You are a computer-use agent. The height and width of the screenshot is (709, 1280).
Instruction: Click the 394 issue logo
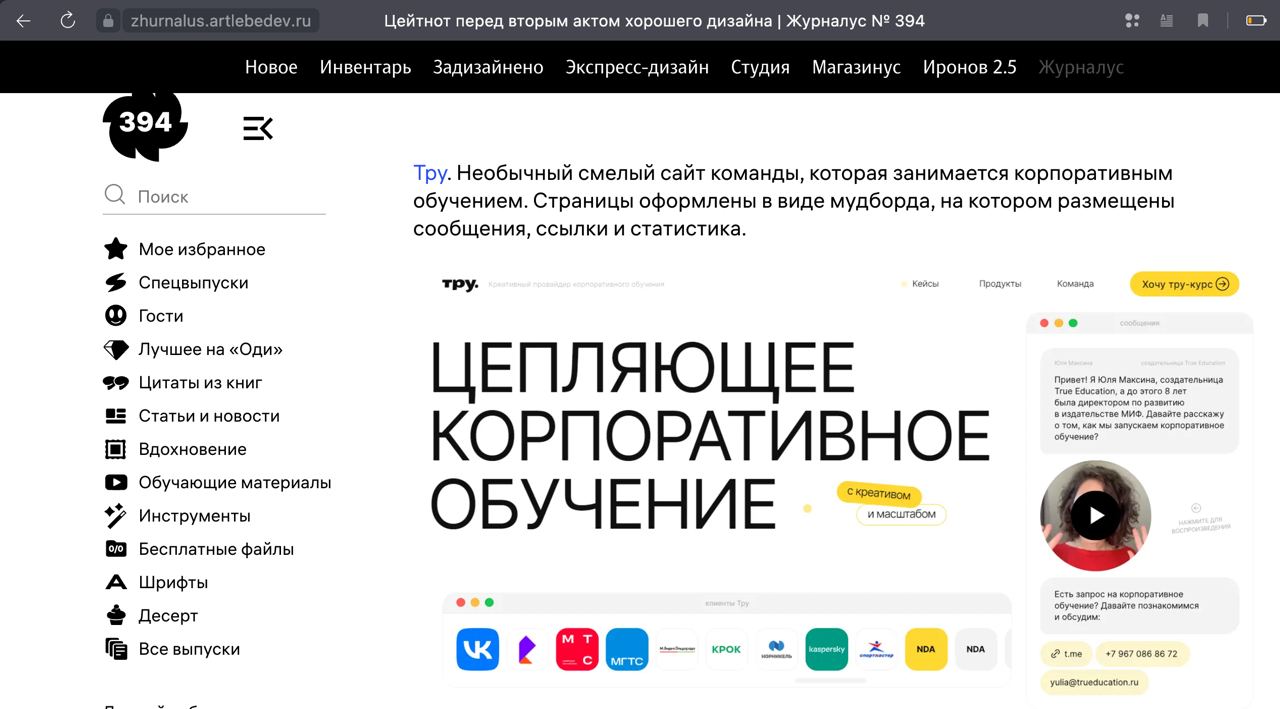click(x=145, y=122)
